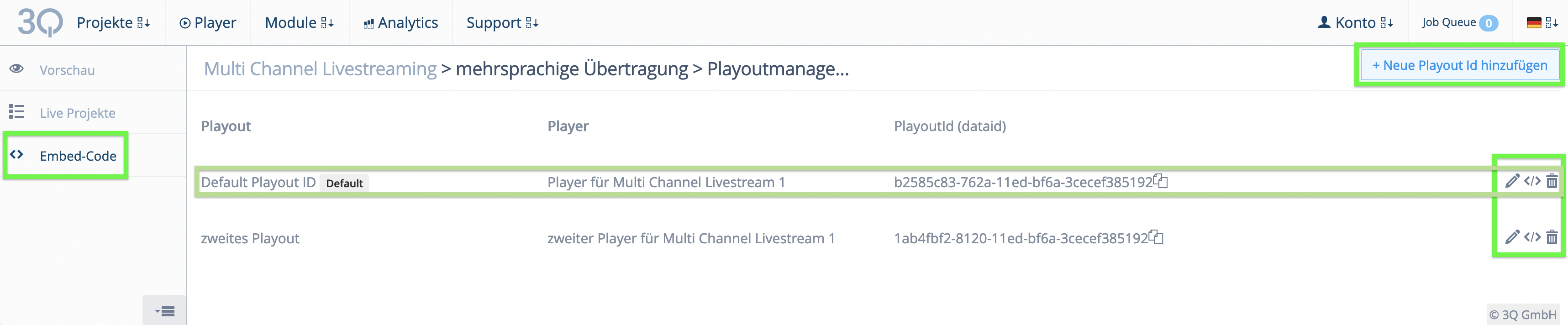Show embed code for Default Playout ID
The width and height of the screenshot is (1568, 325).
(1532, 181)
